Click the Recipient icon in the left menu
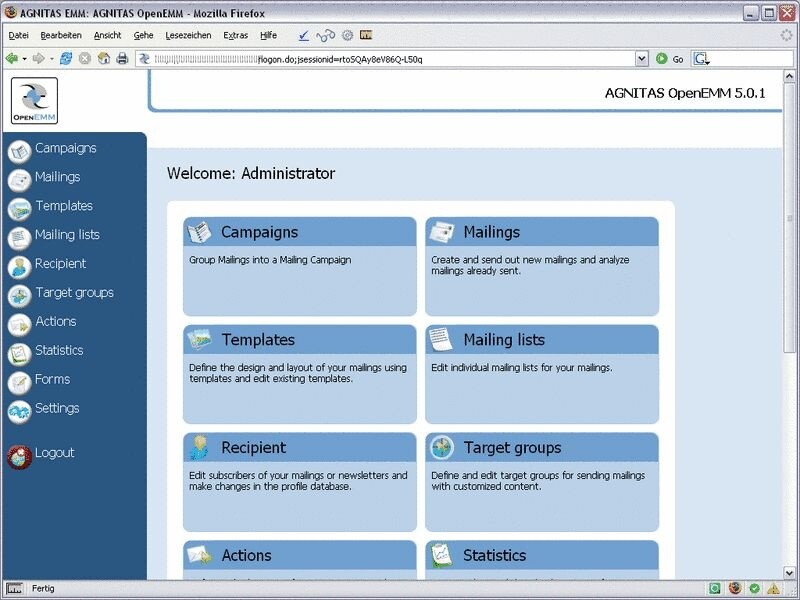The height and width of the screenshot is (600, 800). (19, 266)
